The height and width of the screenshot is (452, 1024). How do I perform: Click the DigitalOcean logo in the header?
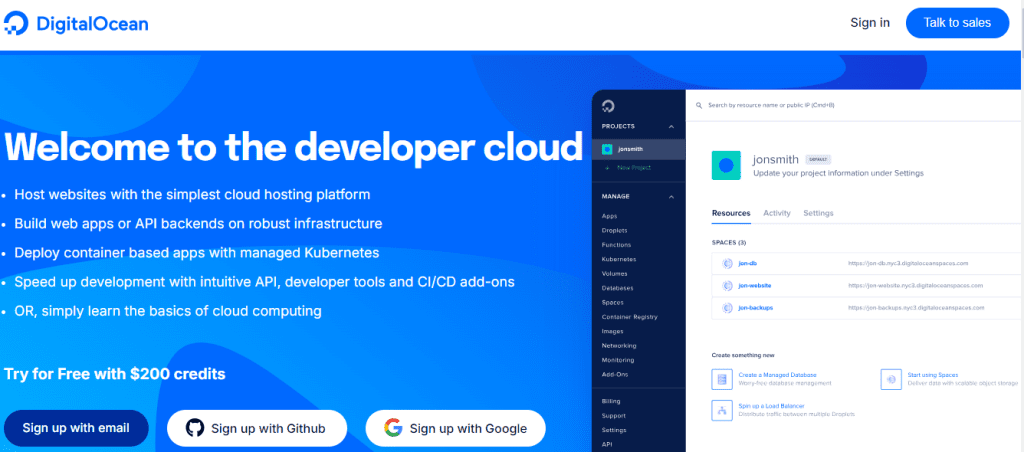(77, 24)
